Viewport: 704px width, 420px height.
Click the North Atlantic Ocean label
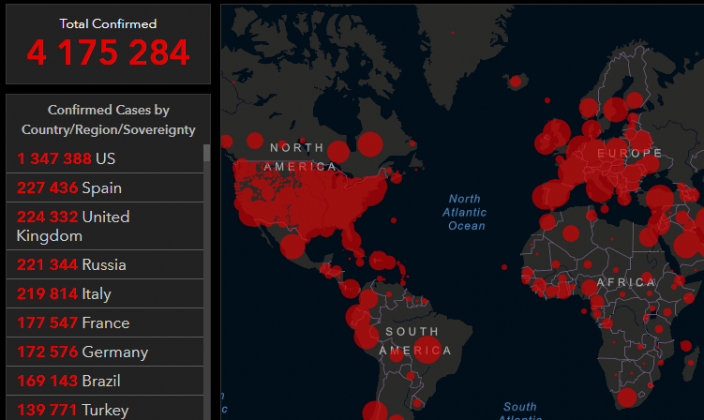point(465,212)
